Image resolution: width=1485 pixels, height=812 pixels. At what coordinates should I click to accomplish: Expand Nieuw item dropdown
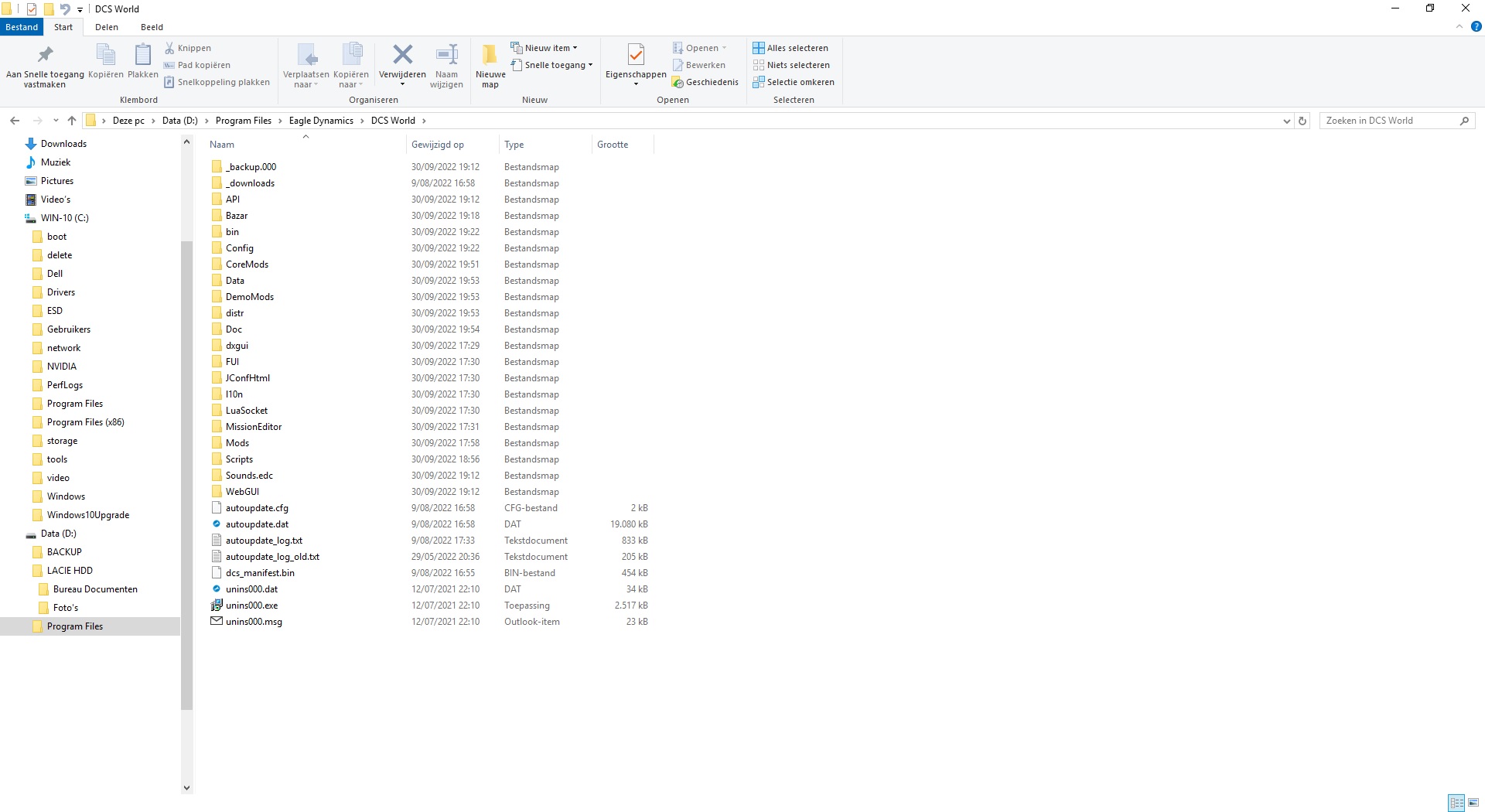tap(575, 48)
